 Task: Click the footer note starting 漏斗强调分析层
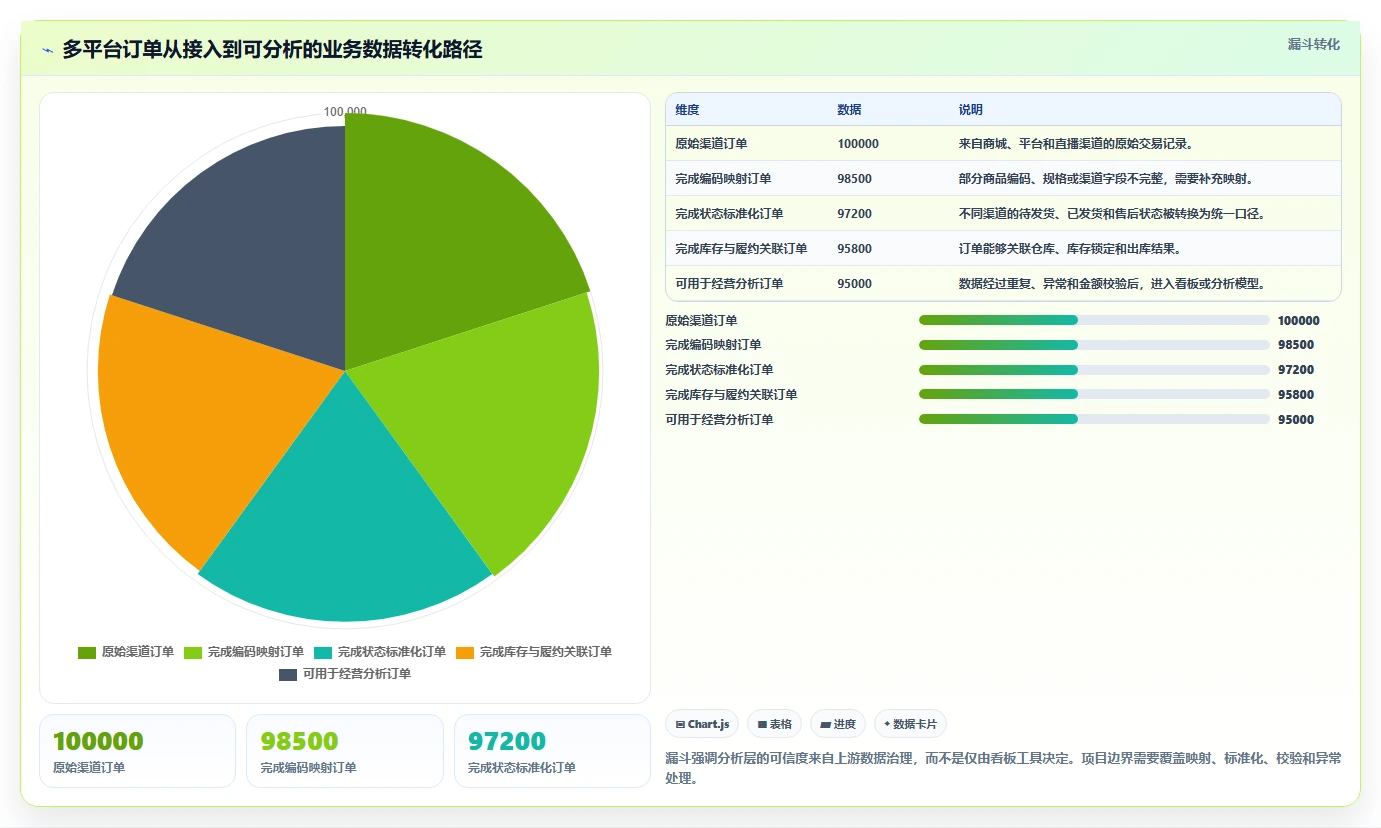tap(1003, 768)
